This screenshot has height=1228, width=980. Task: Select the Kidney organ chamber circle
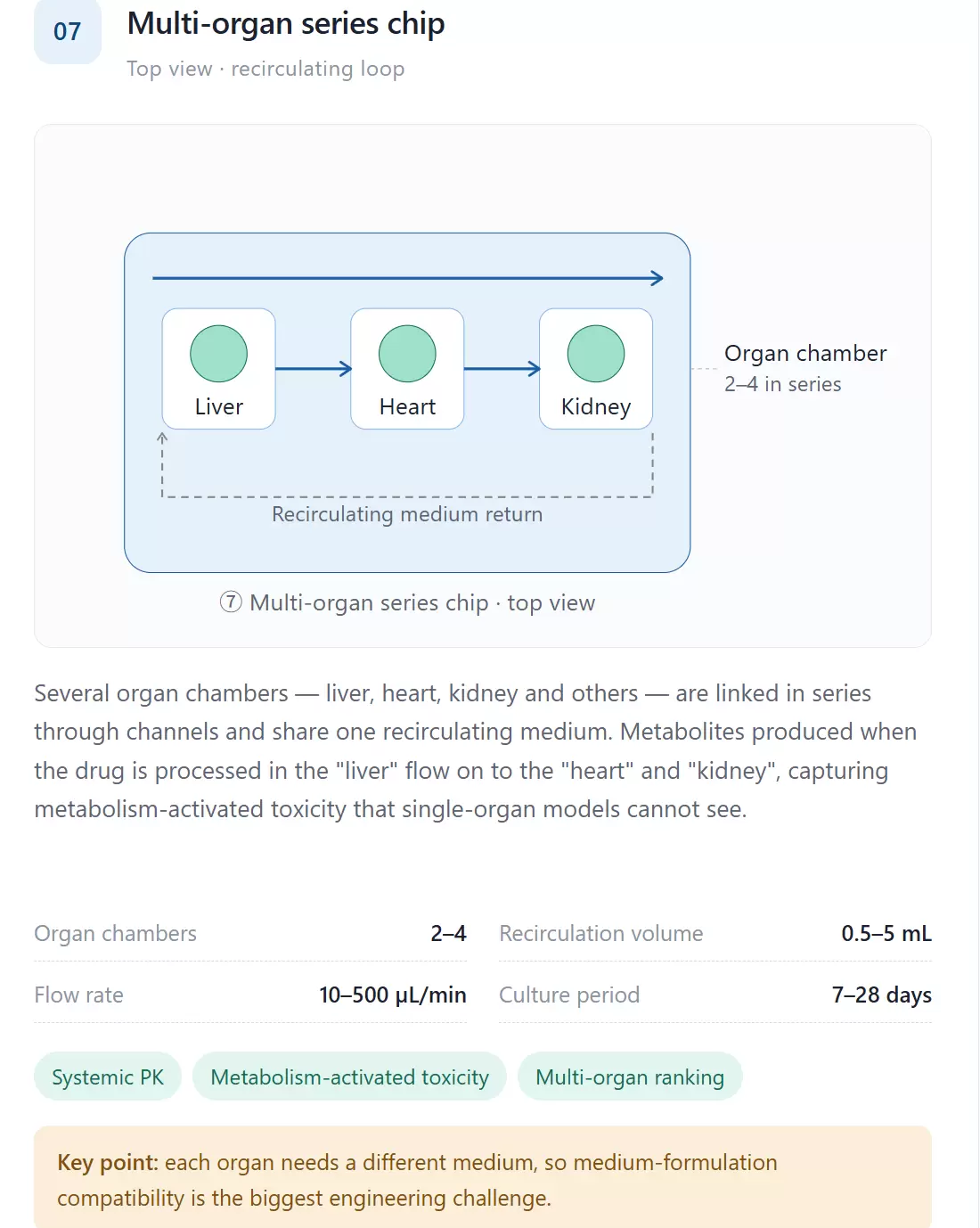tap(596, 354)
